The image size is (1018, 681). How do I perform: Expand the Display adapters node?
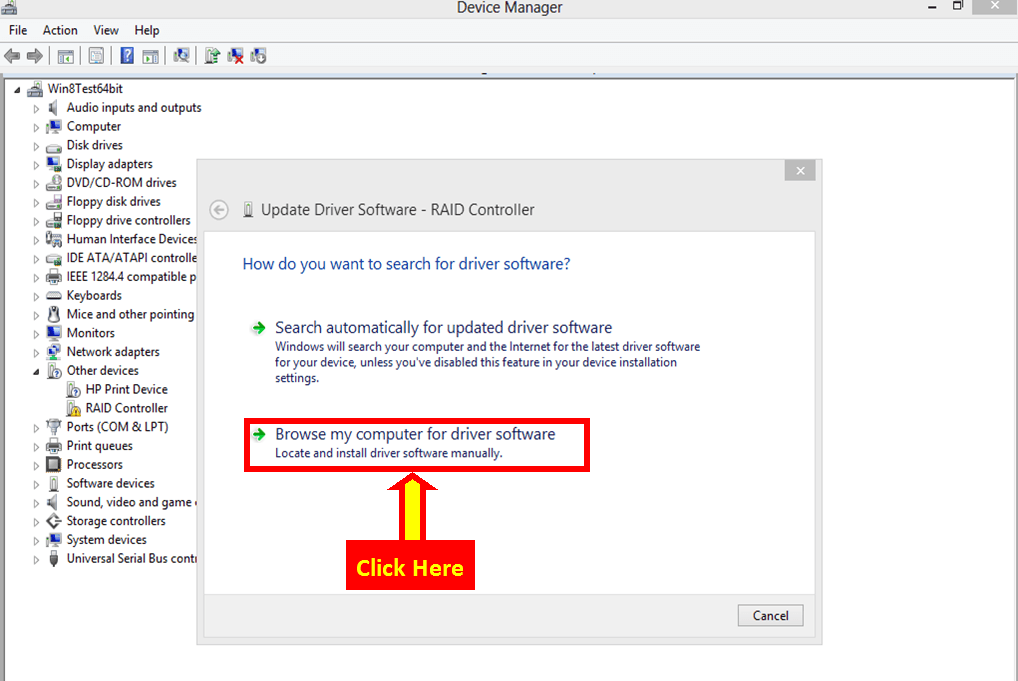click(x=37, y=165)
